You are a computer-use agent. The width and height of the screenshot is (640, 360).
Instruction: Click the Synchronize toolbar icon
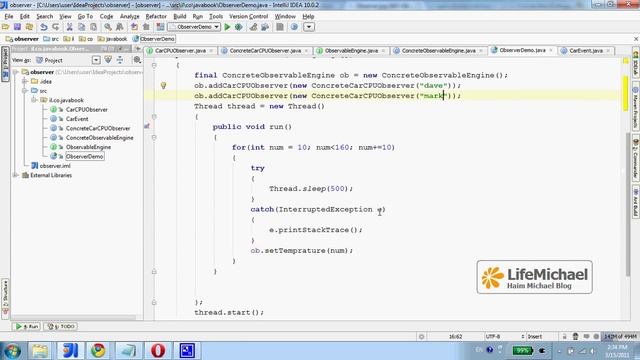coord(29,27)
